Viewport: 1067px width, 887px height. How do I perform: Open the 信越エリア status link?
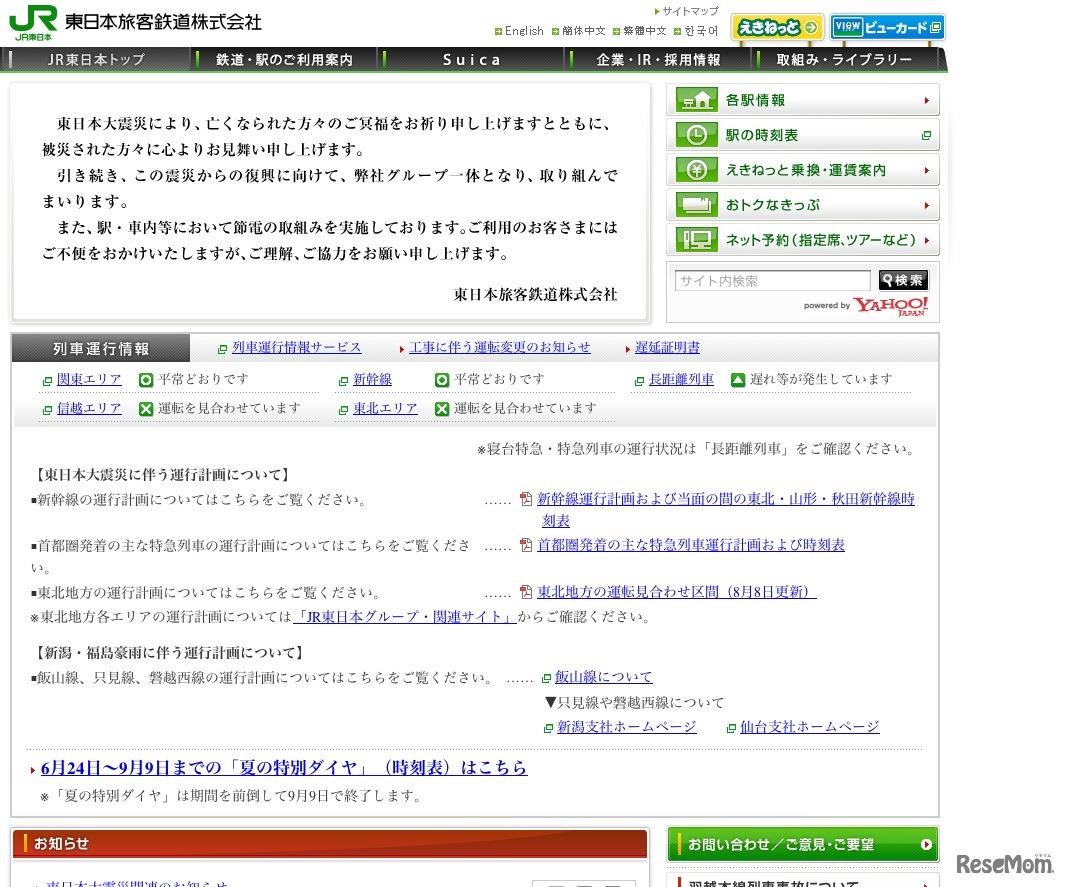pyautogui.click(x=89, y=408)
